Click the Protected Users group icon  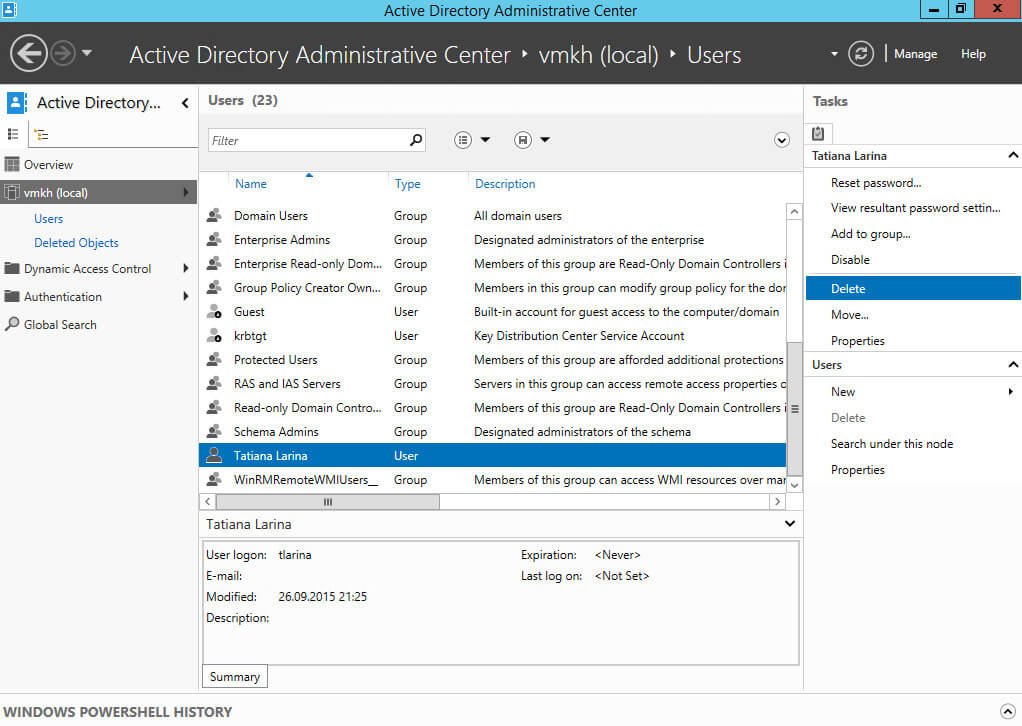click(214, 360)
